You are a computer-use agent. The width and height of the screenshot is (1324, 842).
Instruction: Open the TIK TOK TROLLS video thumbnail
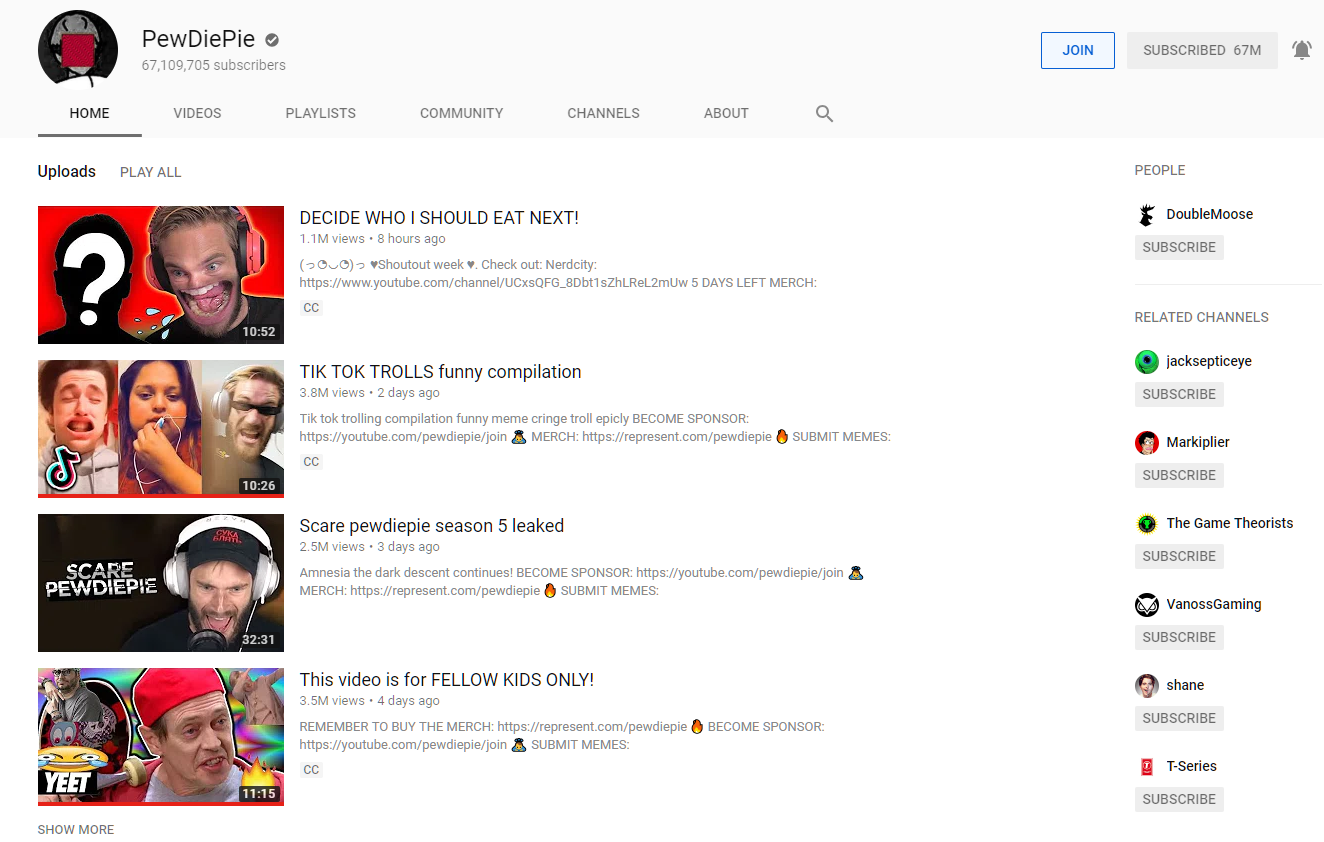pyautogui.click(x=161, y=429)
